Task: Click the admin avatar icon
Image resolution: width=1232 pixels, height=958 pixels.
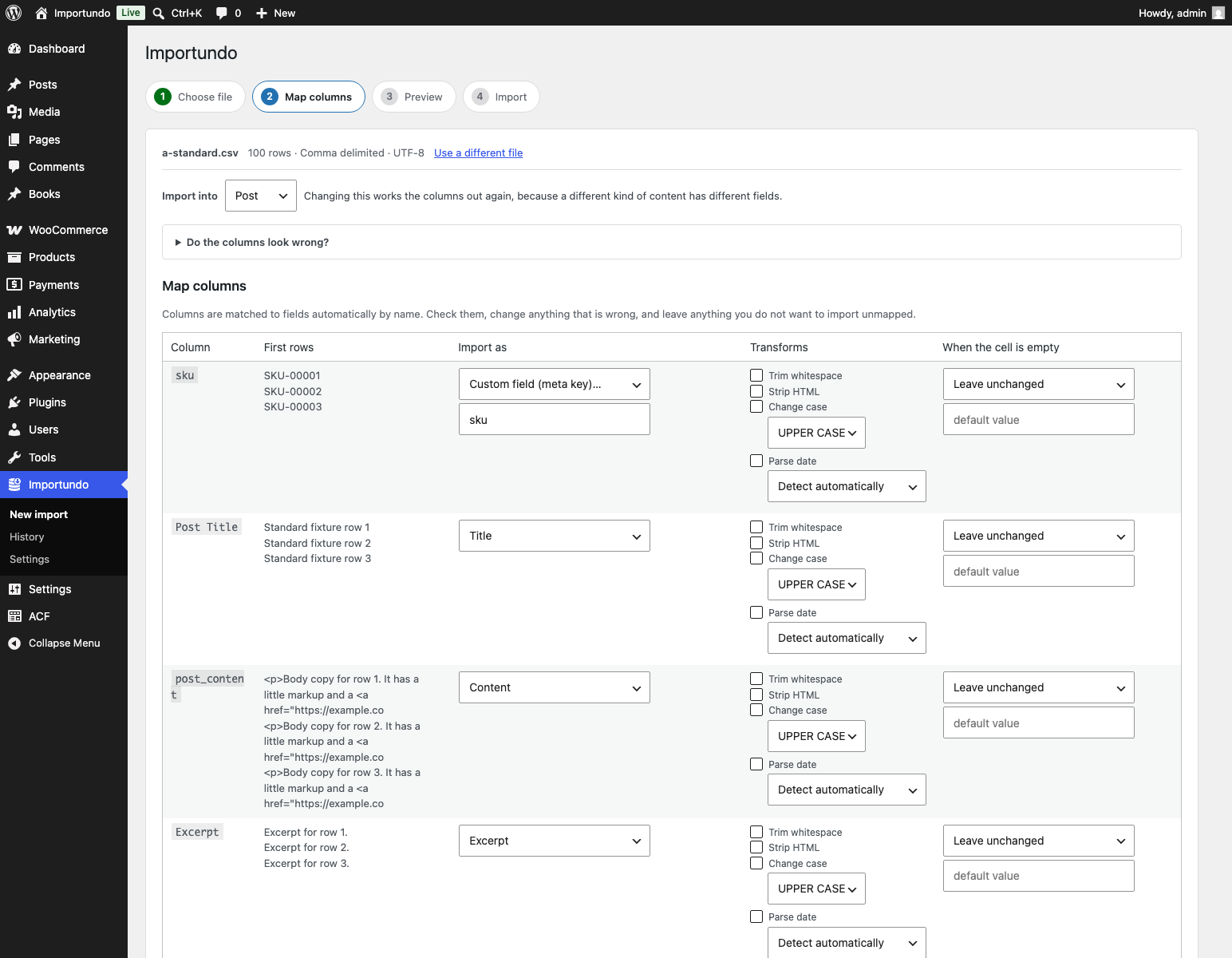Action: 1218,13
